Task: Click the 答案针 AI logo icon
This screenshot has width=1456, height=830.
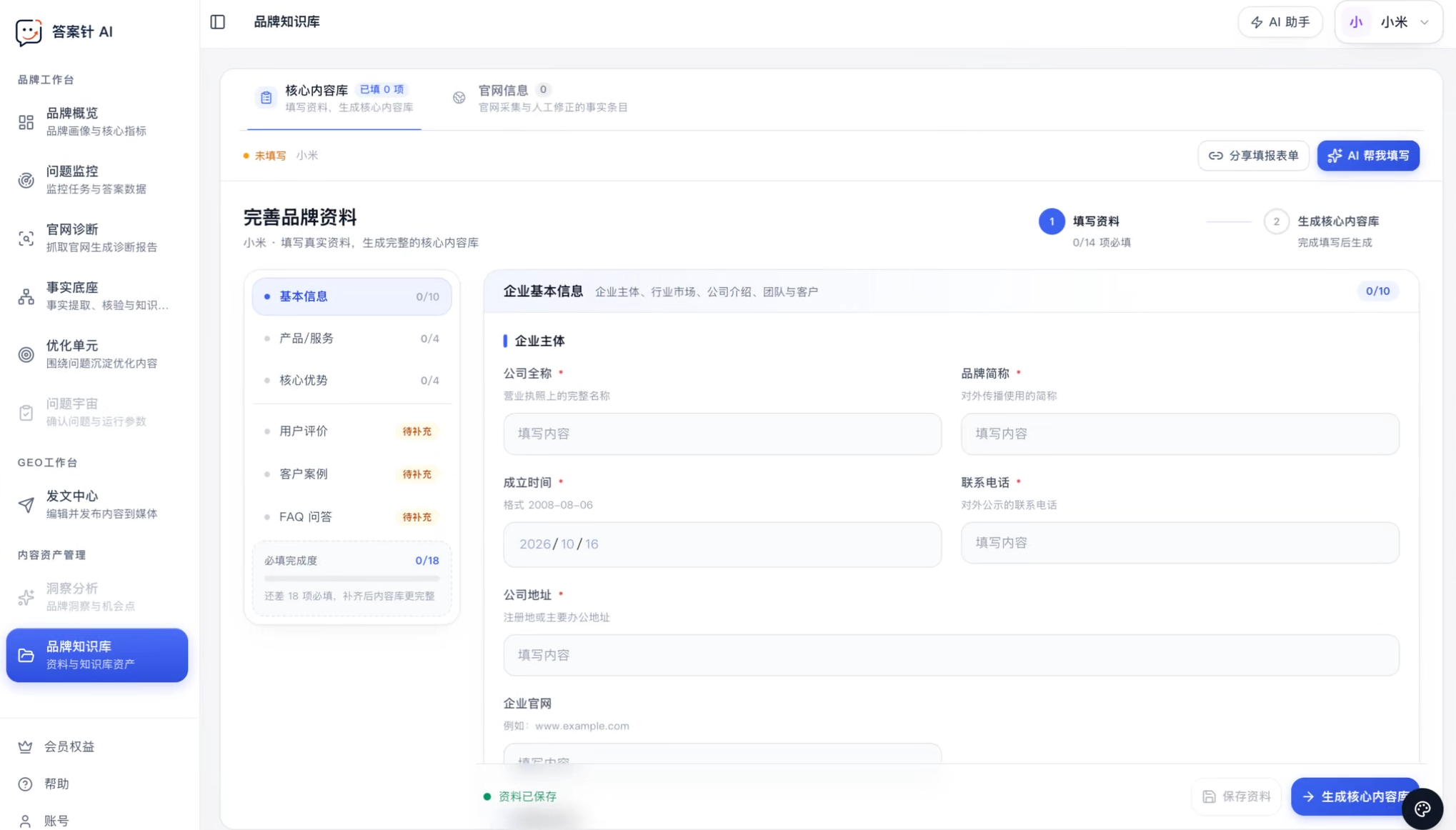Action: point(29,32)
